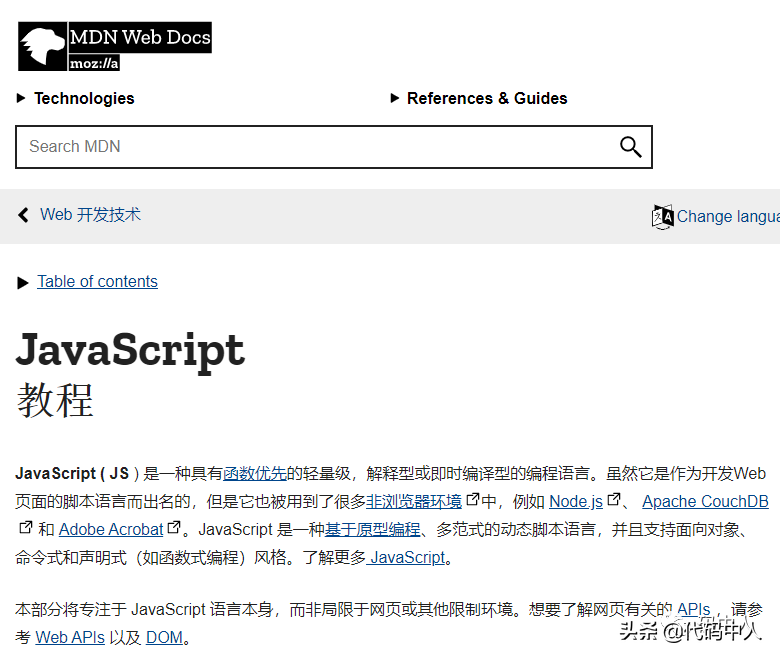Image resolution: width=780 pixels, height=659 pixels.
Task: Click external link icon after Adobe Acrobat
Action: click(174, 527)
